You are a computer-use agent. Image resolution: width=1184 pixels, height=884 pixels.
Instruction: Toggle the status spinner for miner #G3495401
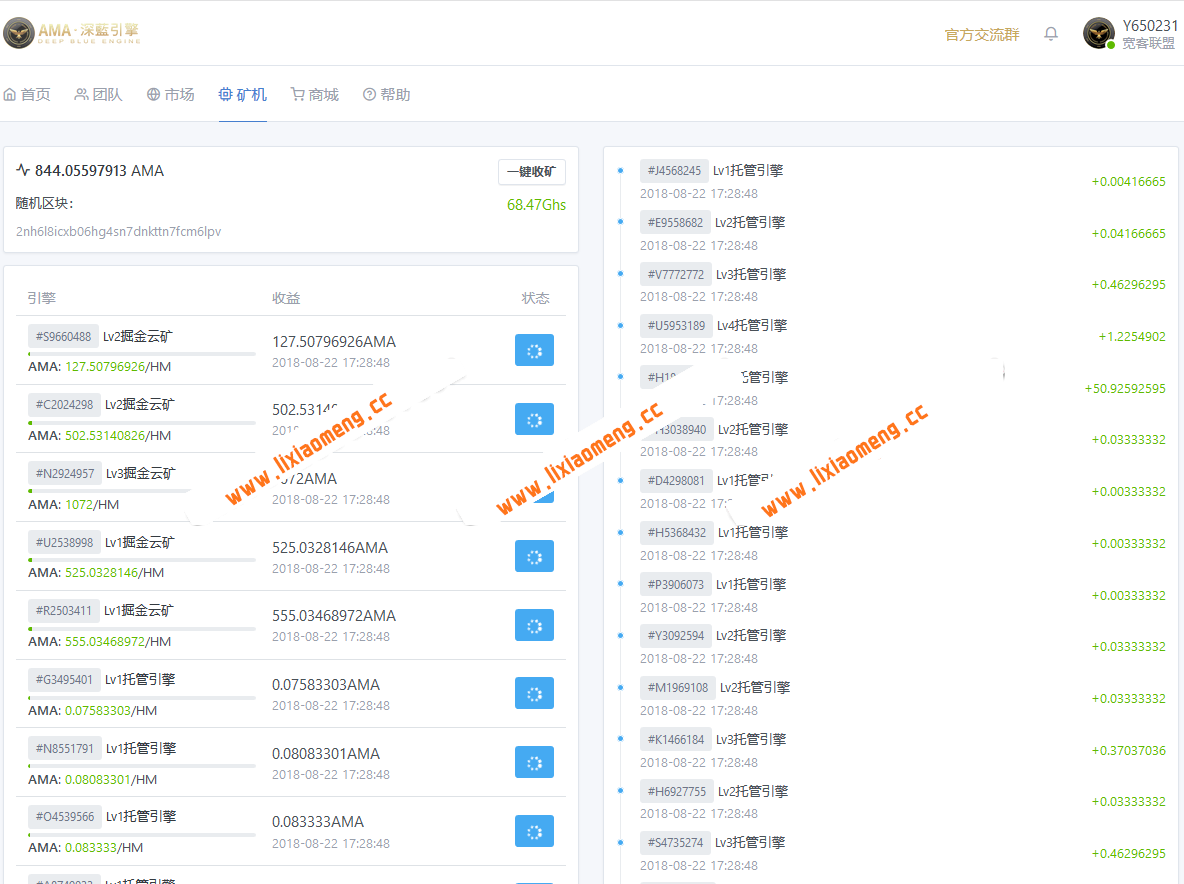pyautogui.click(x=534, y=693)
